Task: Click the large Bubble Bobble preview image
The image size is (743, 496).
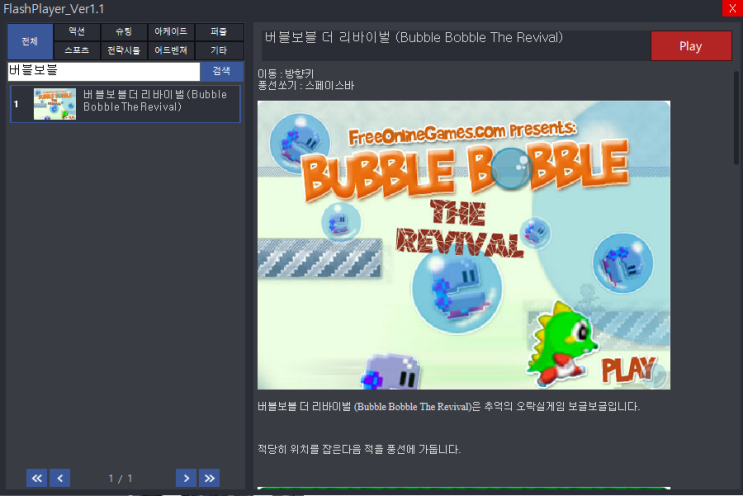Action: pos(463,245)
